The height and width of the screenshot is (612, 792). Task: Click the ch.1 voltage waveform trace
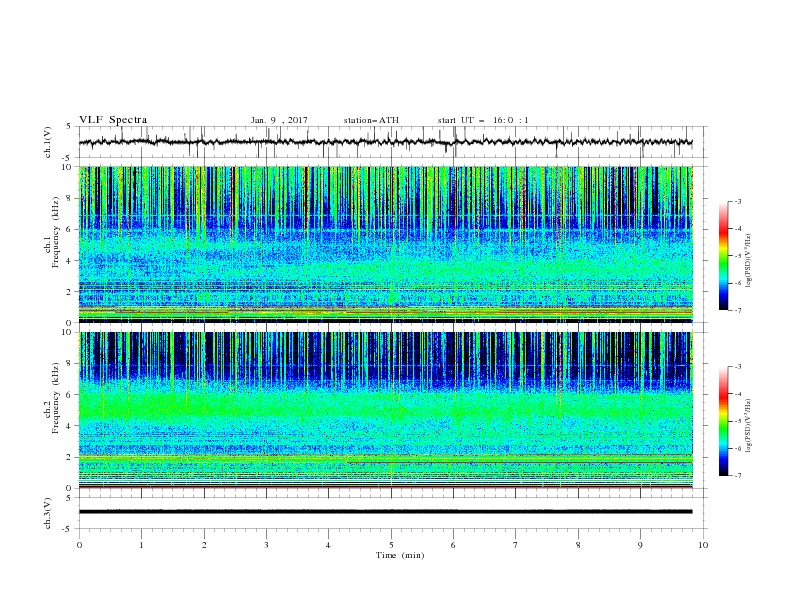pyautogui.click(x=385, y=142)
